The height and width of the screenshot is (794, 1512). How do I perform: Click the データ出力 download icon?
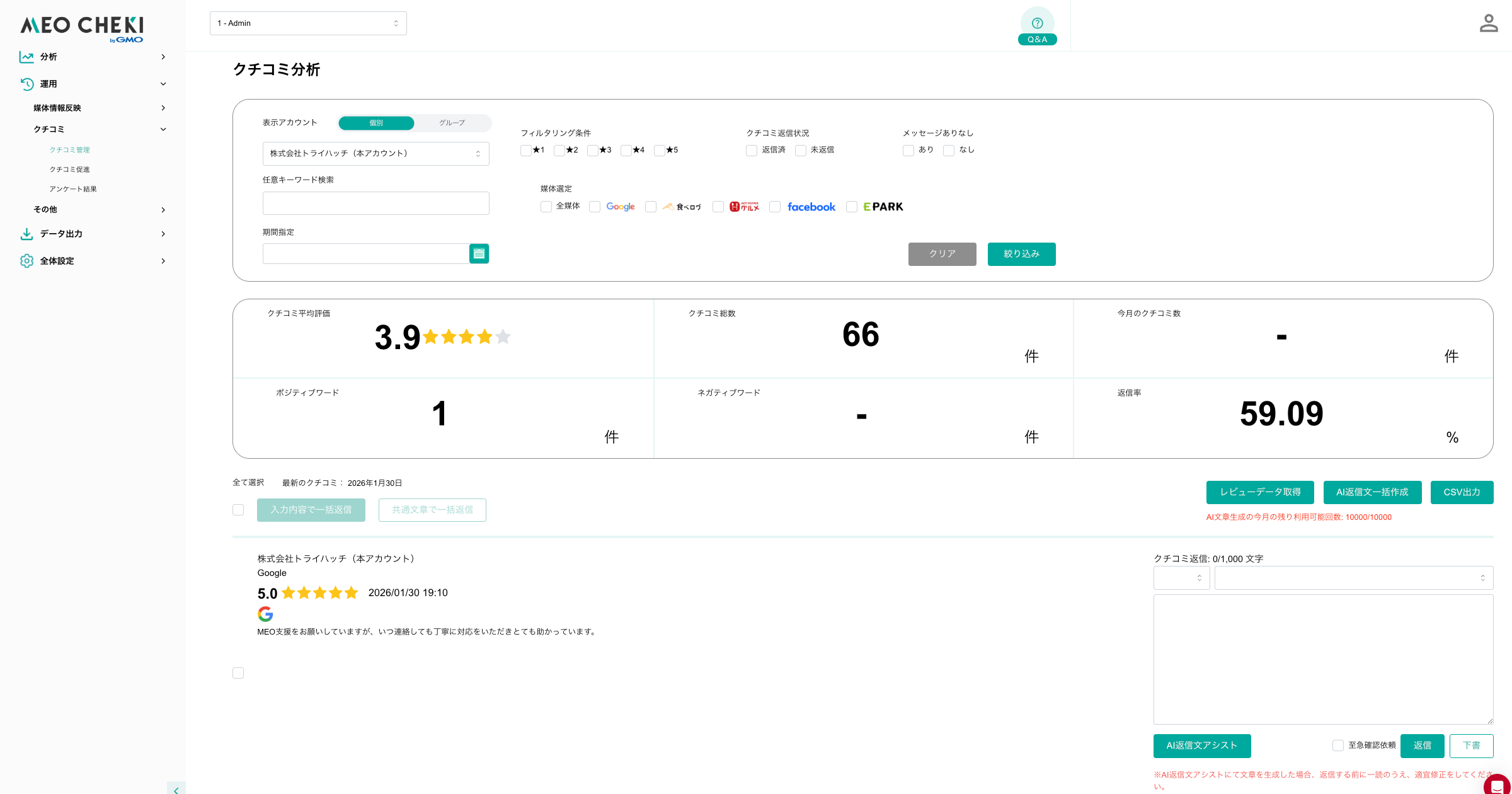26,234
